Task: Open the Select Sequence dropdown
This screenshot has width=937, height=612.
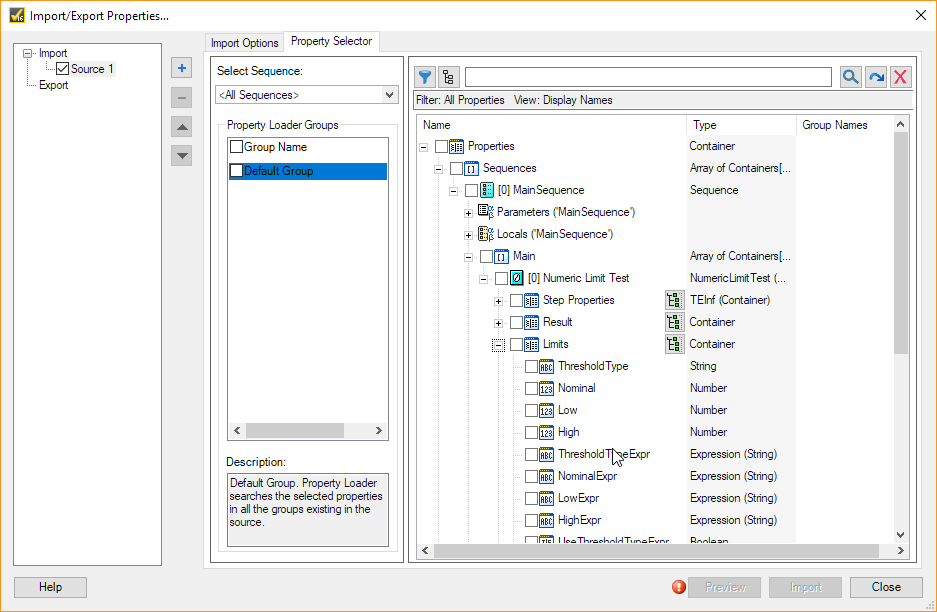Action: click(390, 94)
